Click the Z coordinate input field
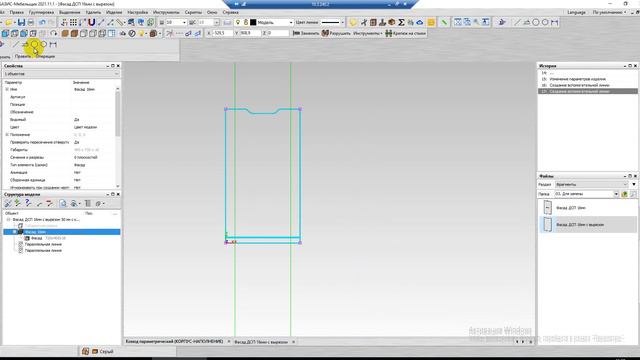This screenshot has height=360, width=640. pos(278,33)
